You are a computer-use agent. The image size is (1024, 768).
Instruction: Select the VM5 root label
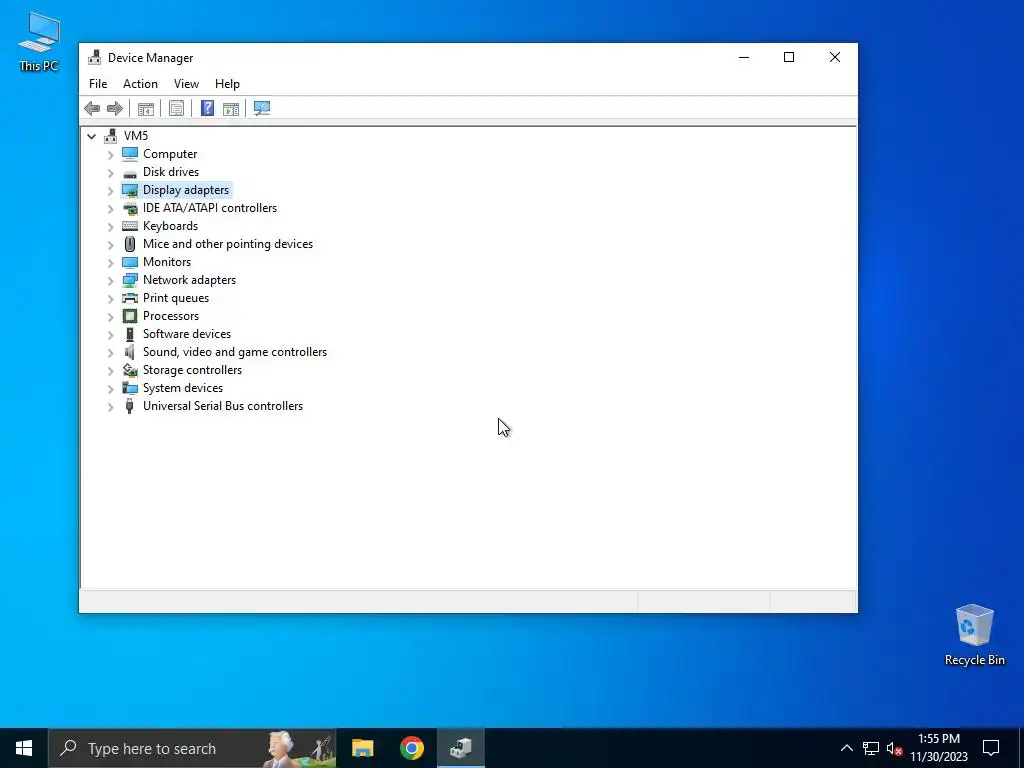[x=136, y=136]
